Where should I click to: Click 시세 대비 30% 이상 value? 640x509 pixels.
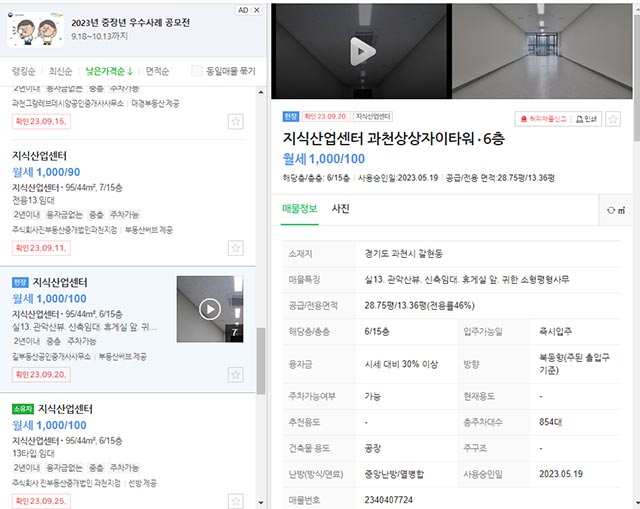click(401, 364)
